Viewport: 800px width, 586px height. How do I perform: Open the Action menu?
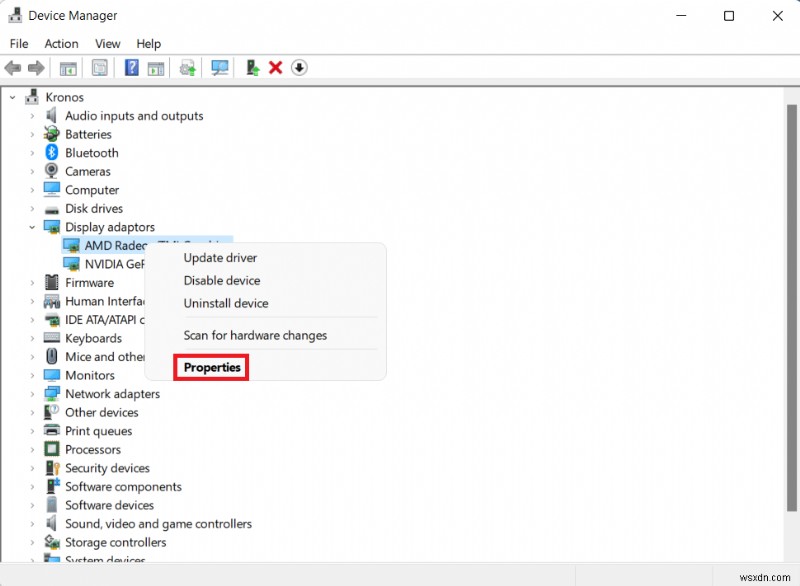[61, 43]
